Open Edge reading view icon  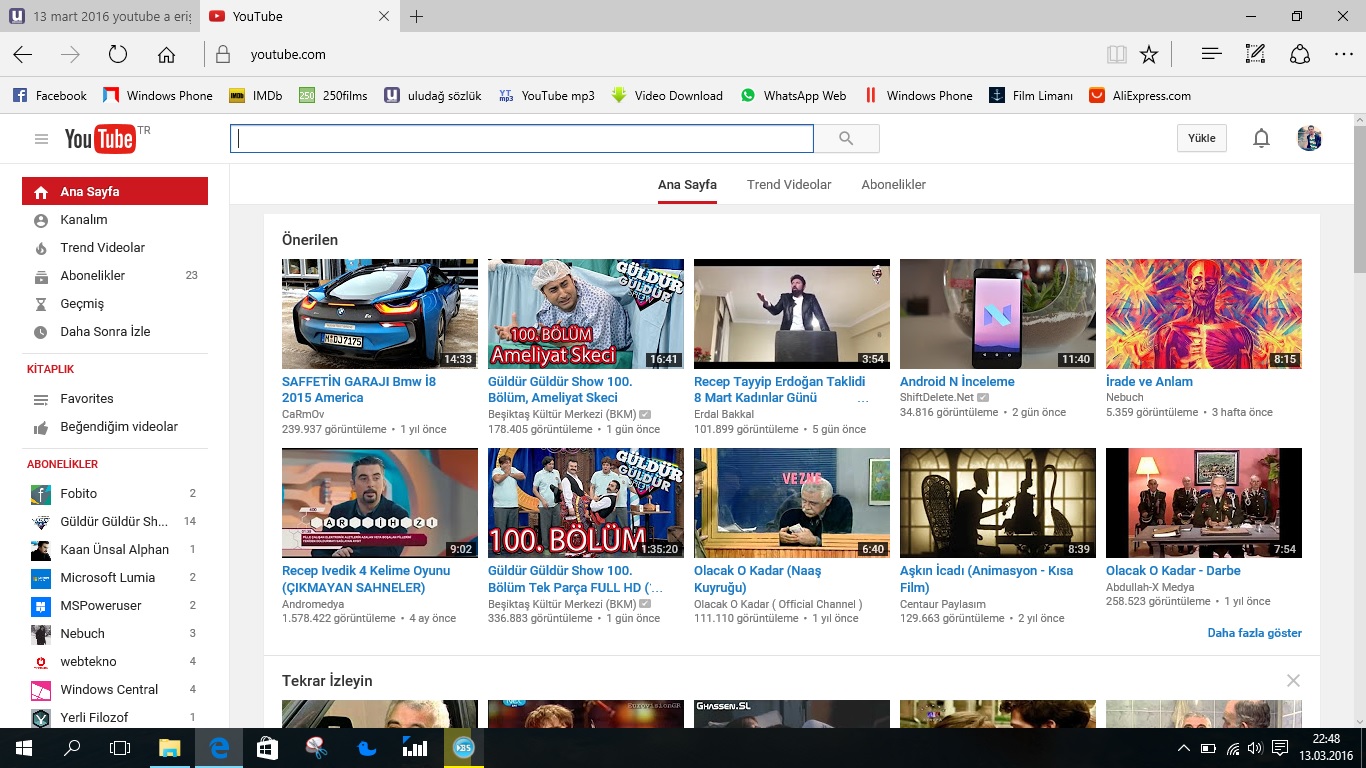(1116, 54)
